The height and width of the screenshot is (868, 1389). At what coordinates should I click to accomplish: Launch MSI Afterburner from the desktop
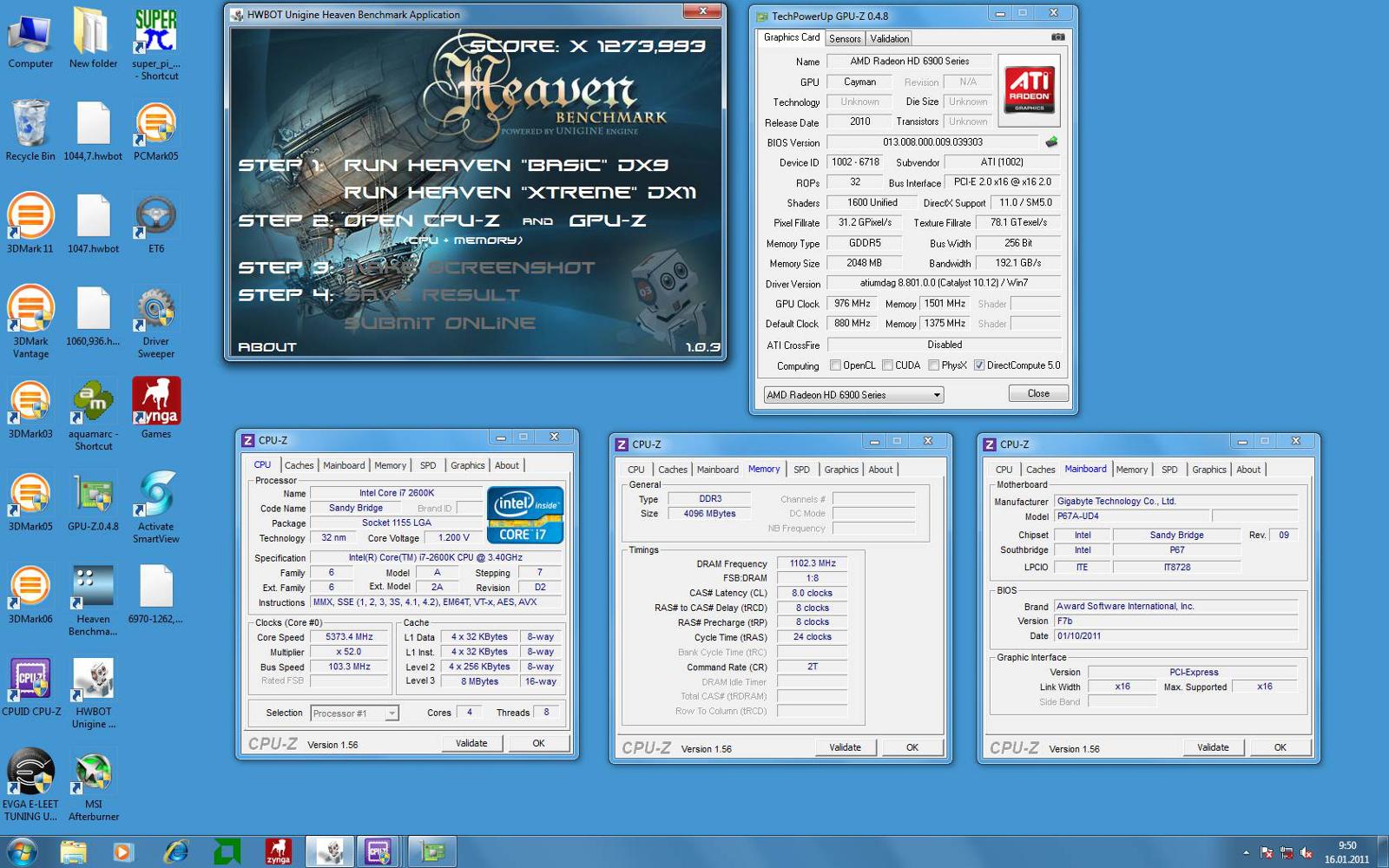(93, 785)
